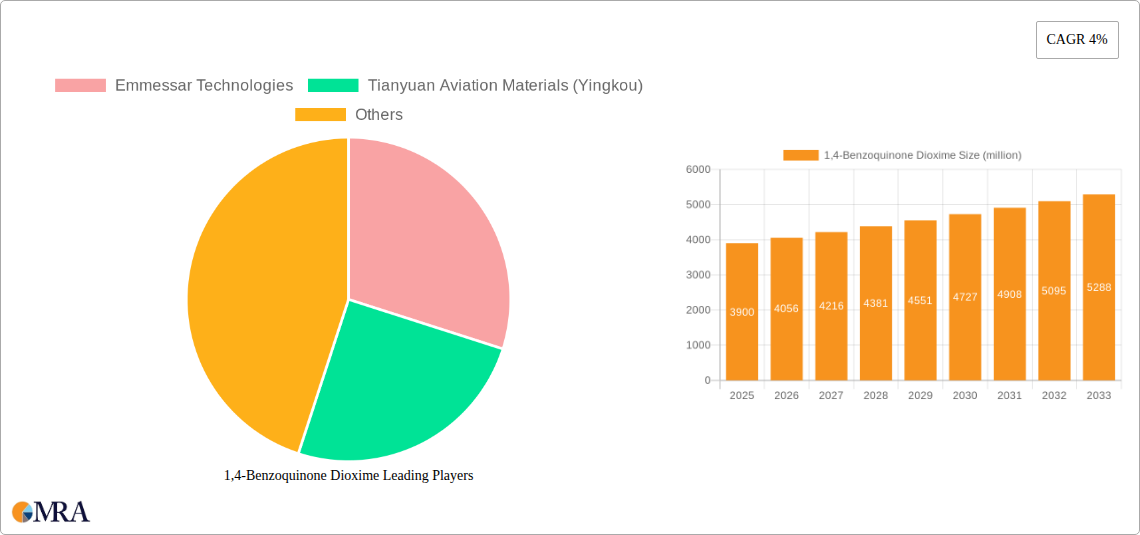Image resolution: width=1140 pixels, height=535 pixels.
Task: Click the 6000 y-axis label
Action: coord(698,169)
